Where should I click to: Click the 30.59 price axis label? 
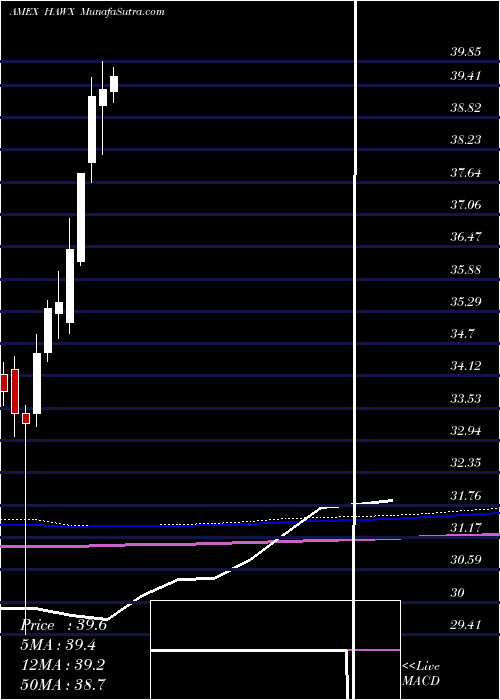click(x=466, y=559)
